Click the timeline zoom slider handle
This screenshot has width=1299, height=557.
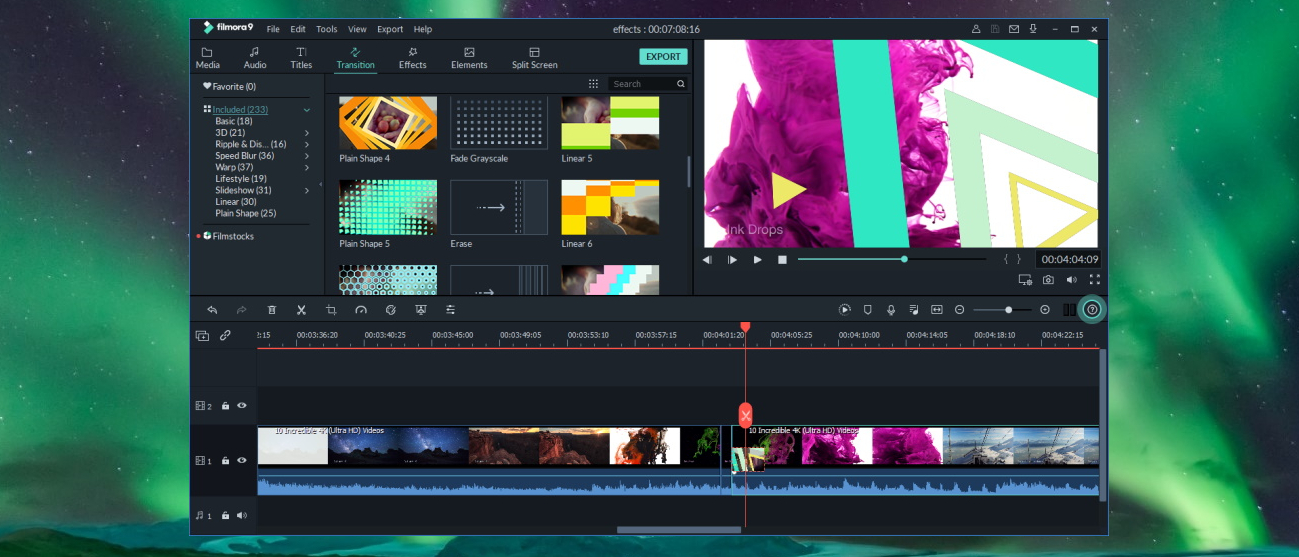[x=1008, y=310]
